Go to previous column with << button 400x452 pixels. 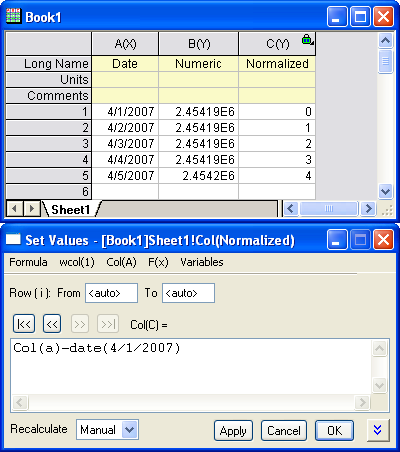pyautogui.click(x=52, y=324)
